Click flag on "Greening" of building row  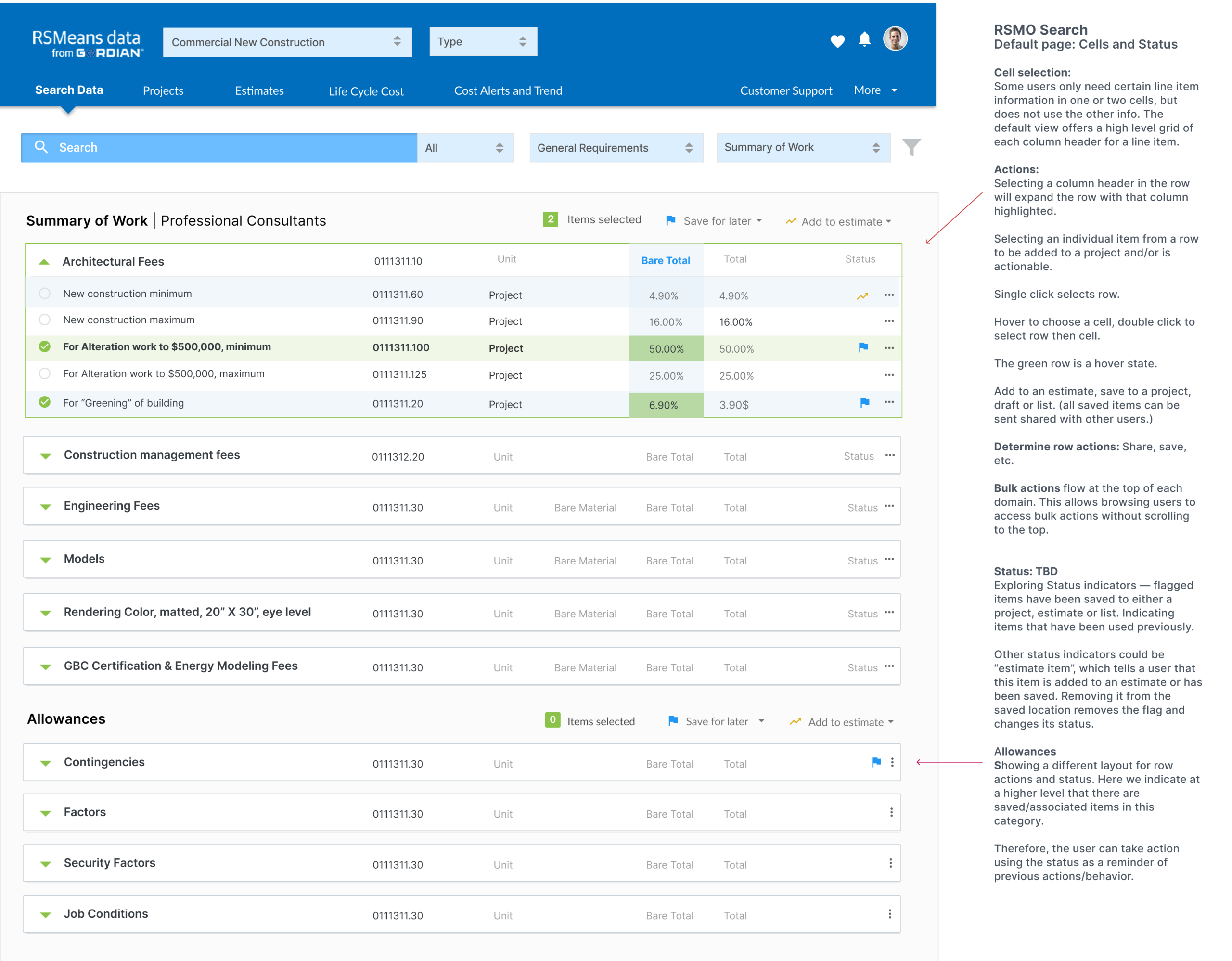coord(864,403)
